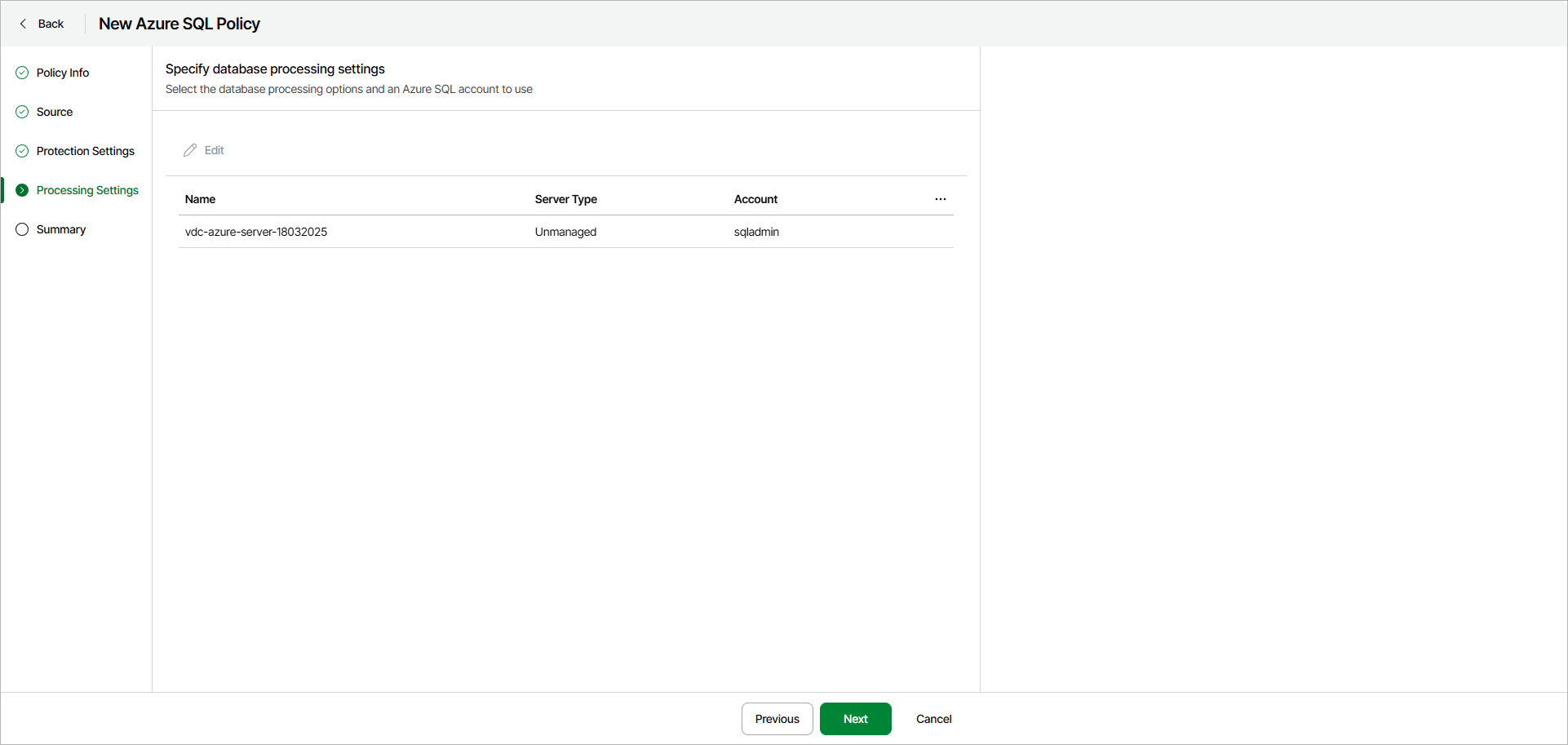Click the Next button
Viewport: 1568px width, 745px height.
855,719
